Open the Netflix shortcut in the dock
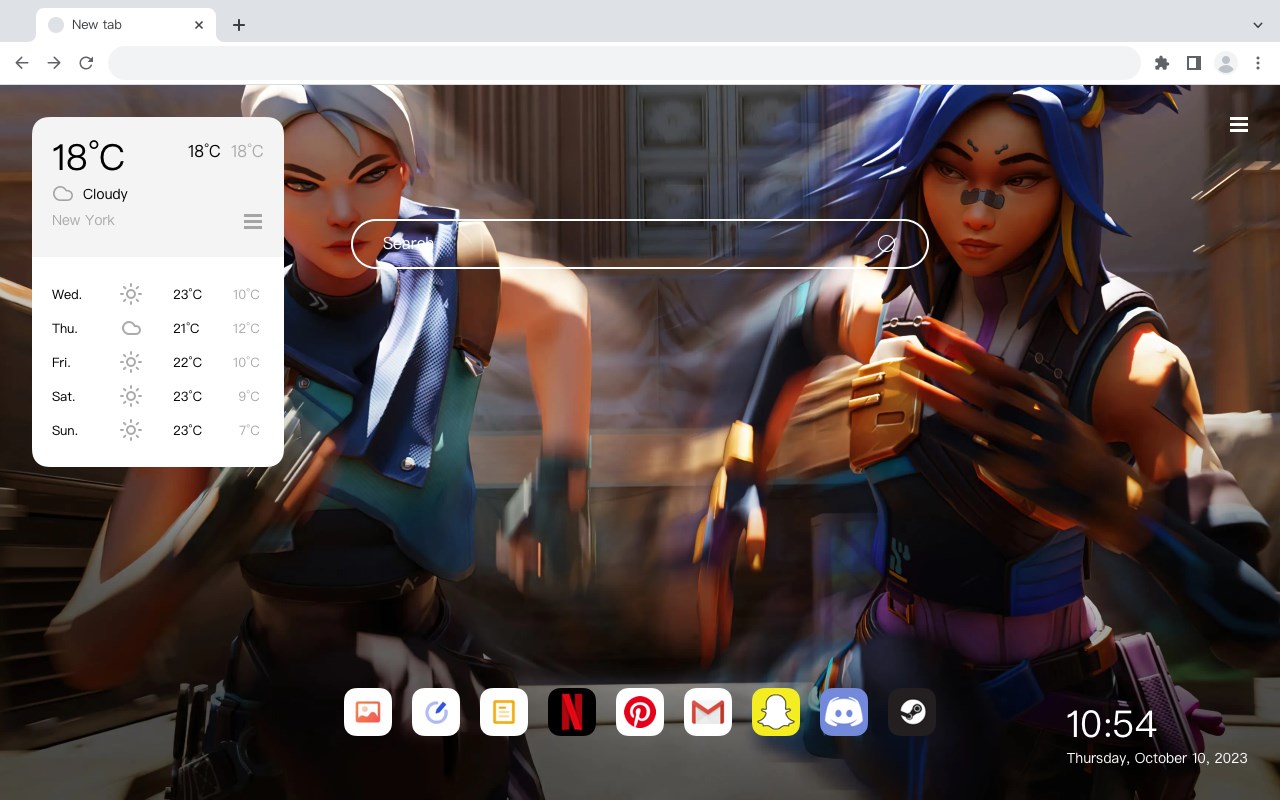 [572, 712]
